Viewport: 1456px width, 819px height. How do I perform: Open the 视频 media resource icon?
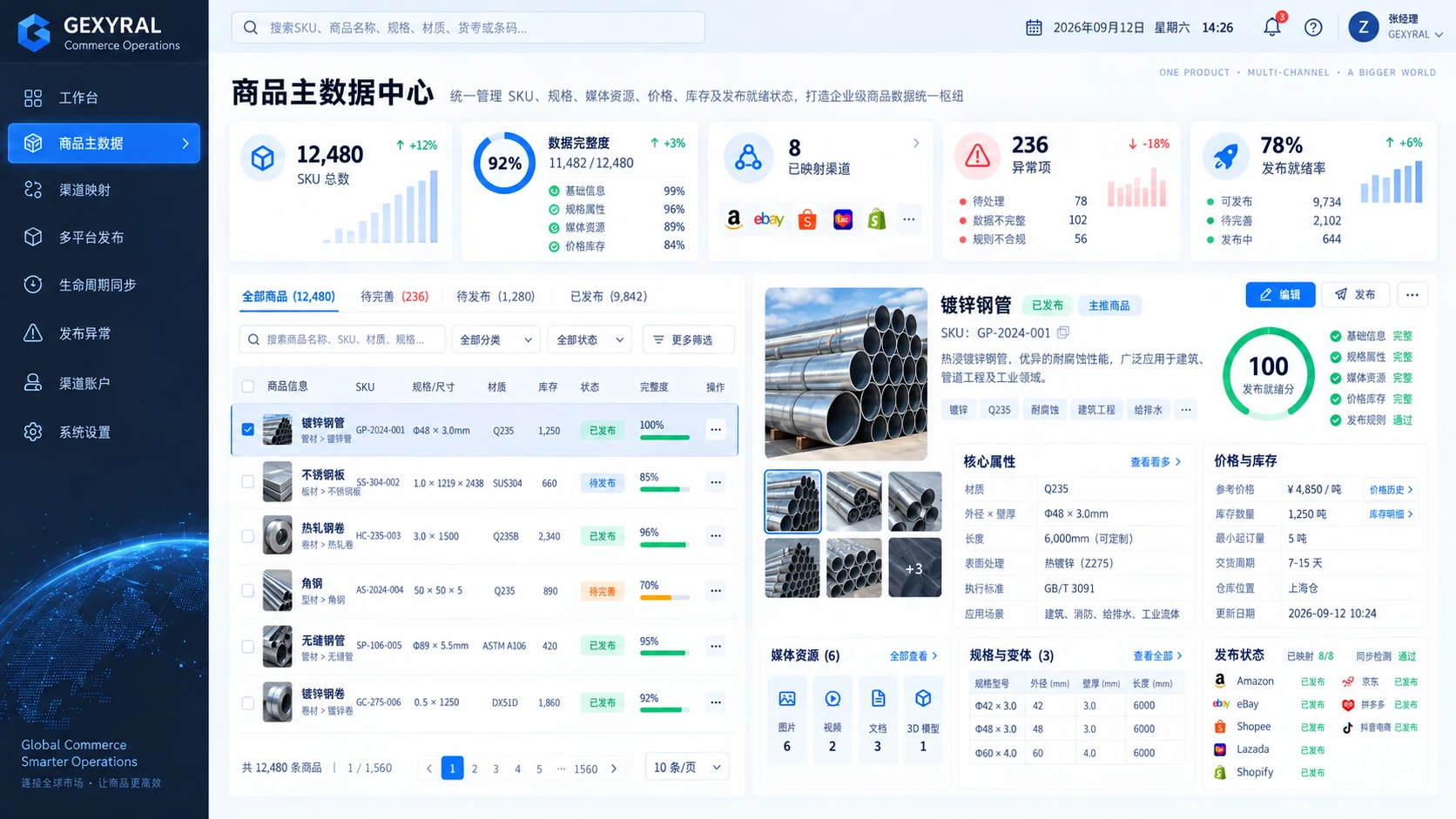[x=832, y=699]
